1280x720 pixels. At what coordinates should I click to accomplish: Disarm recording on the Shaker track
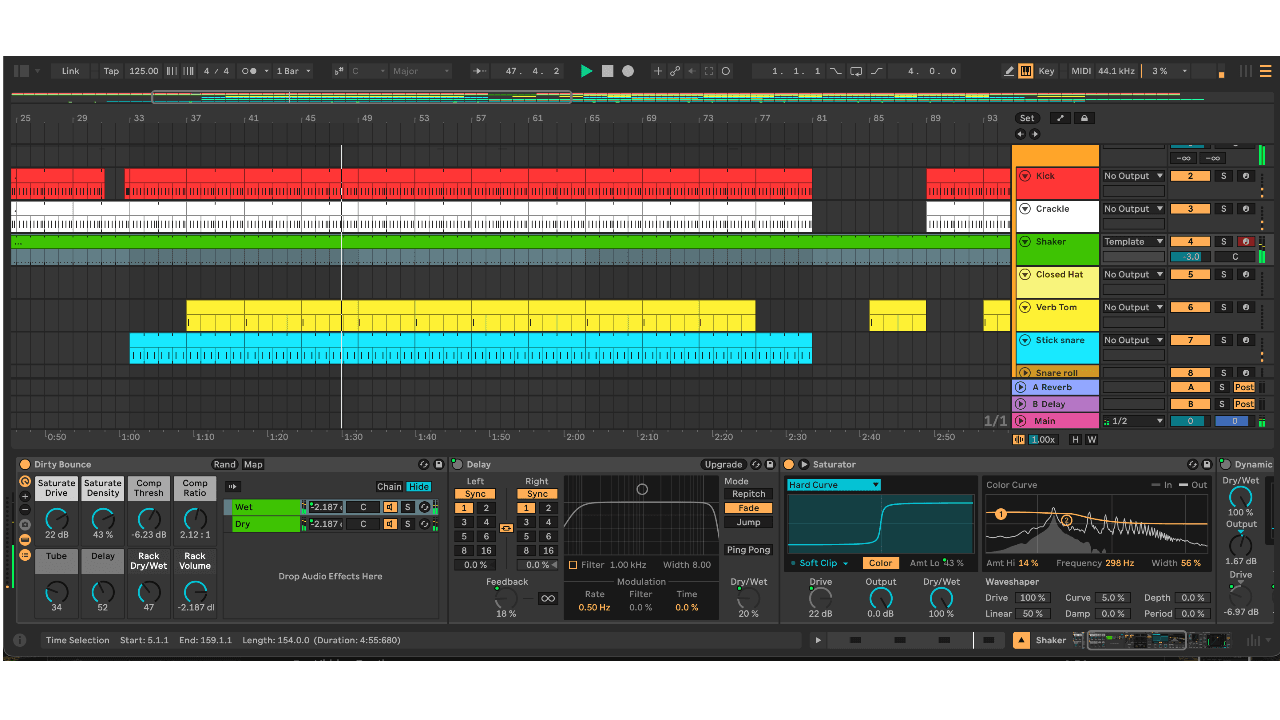pos(1245,241)
